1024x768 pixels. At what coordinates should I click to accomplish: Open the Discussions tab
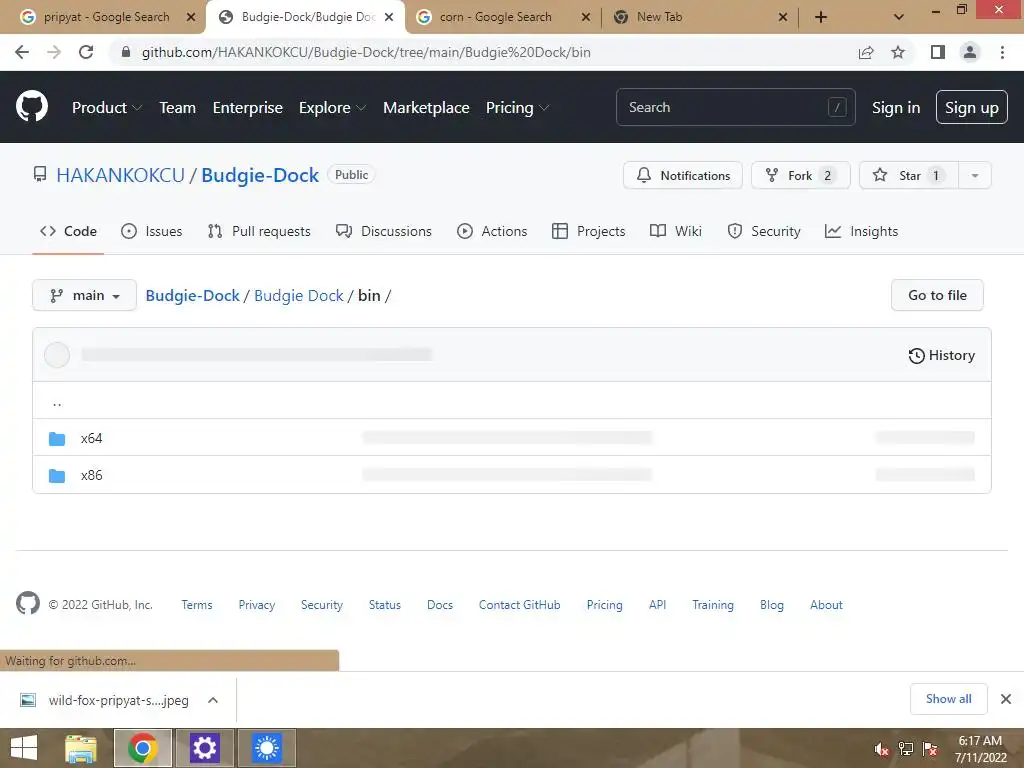[x=383, y=231]
